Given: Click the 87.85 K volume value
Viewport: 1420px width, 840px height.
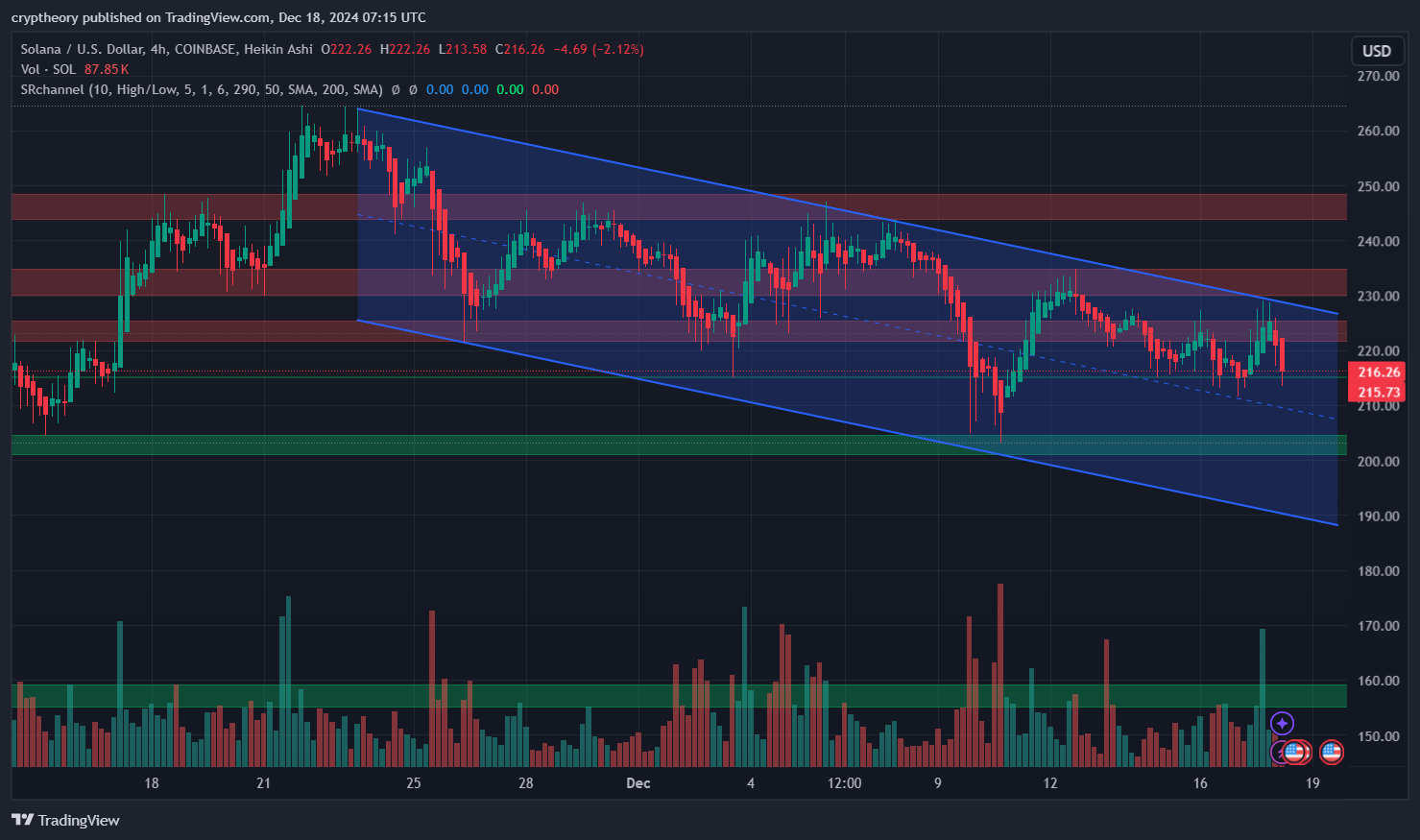Looking at the screenshot, I should point(107,69).
